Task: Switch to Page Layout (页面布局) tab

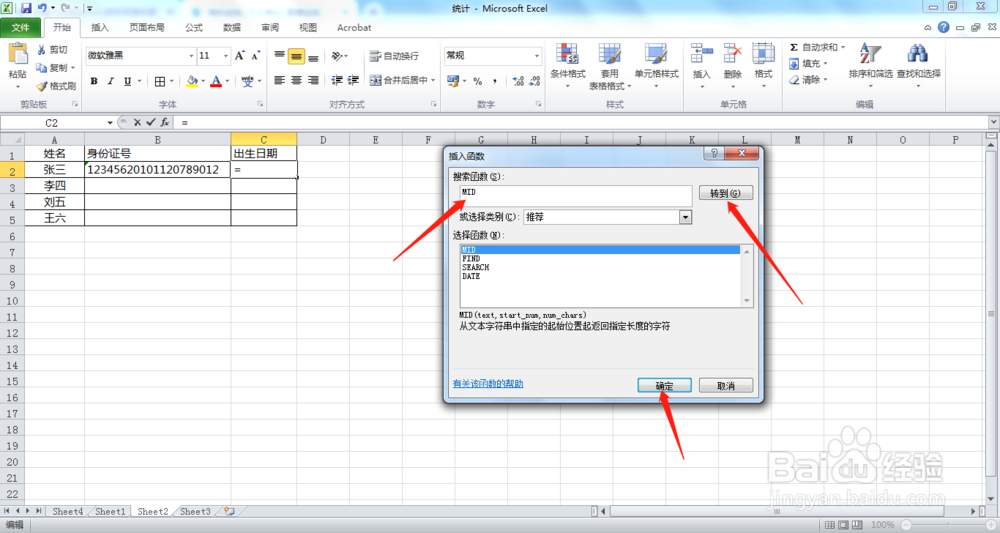Action: (x=147, y=27)
